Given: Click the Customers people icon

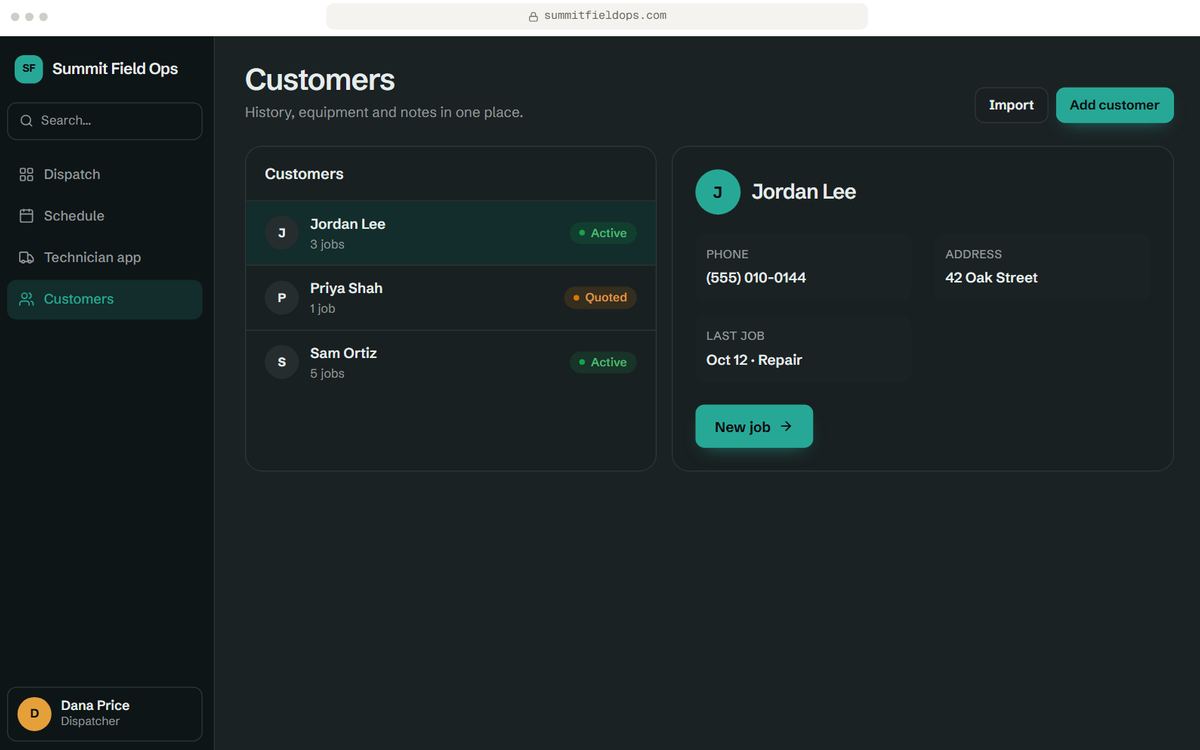Looking at the screenshot, I should pos(27,299).
